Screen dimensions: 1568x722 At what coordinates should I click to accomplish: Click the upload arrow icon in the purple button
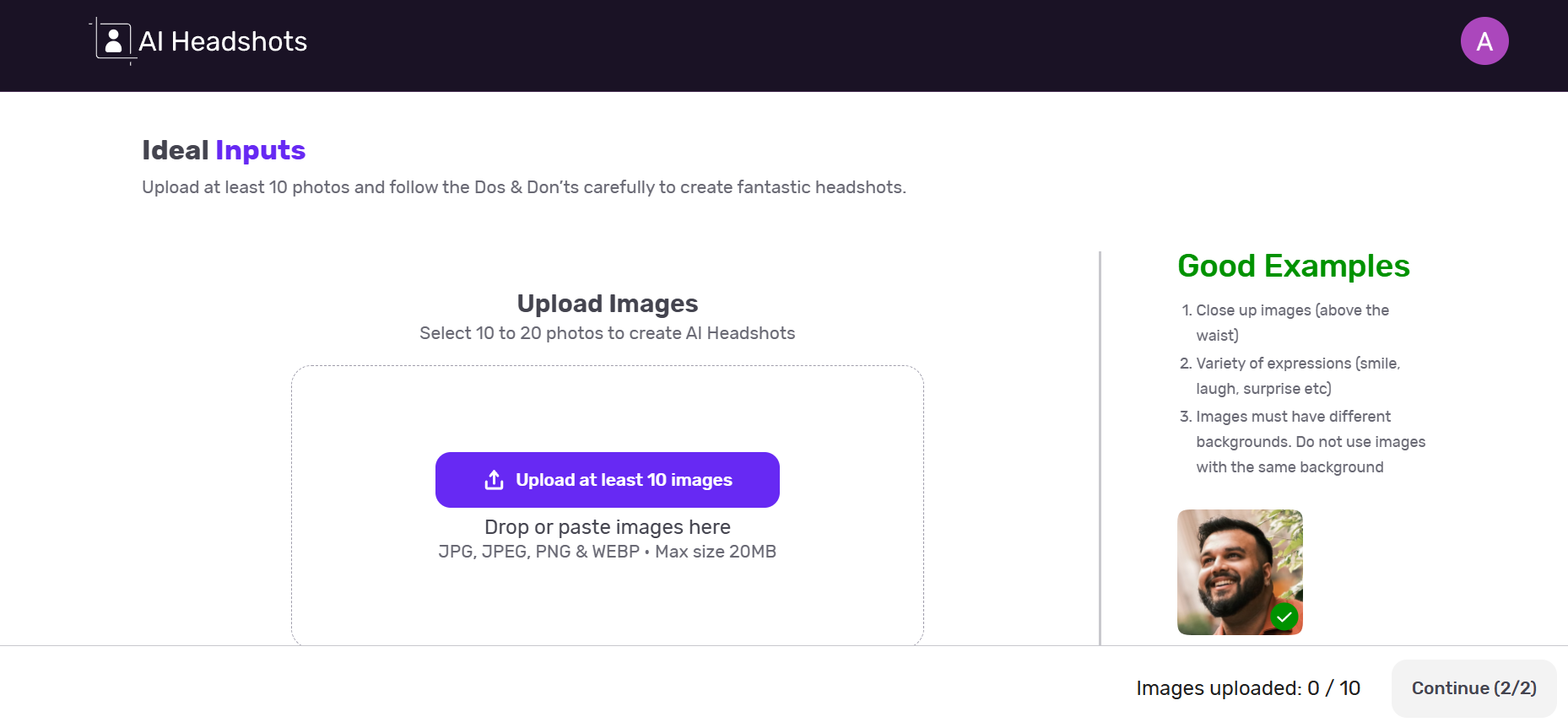click(494, 480)
